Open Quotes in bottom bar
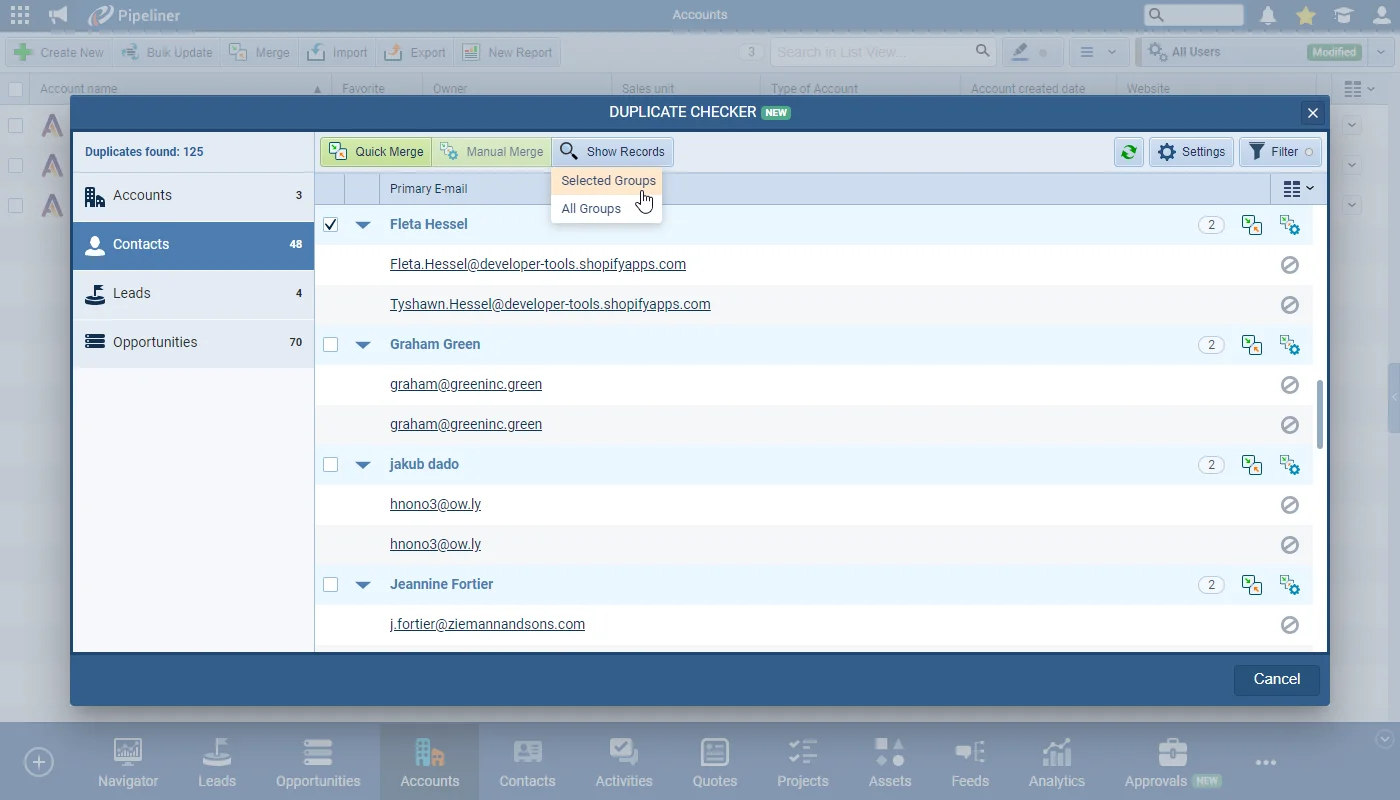Viewport: 1400px width, 800px height. point(715,762)
